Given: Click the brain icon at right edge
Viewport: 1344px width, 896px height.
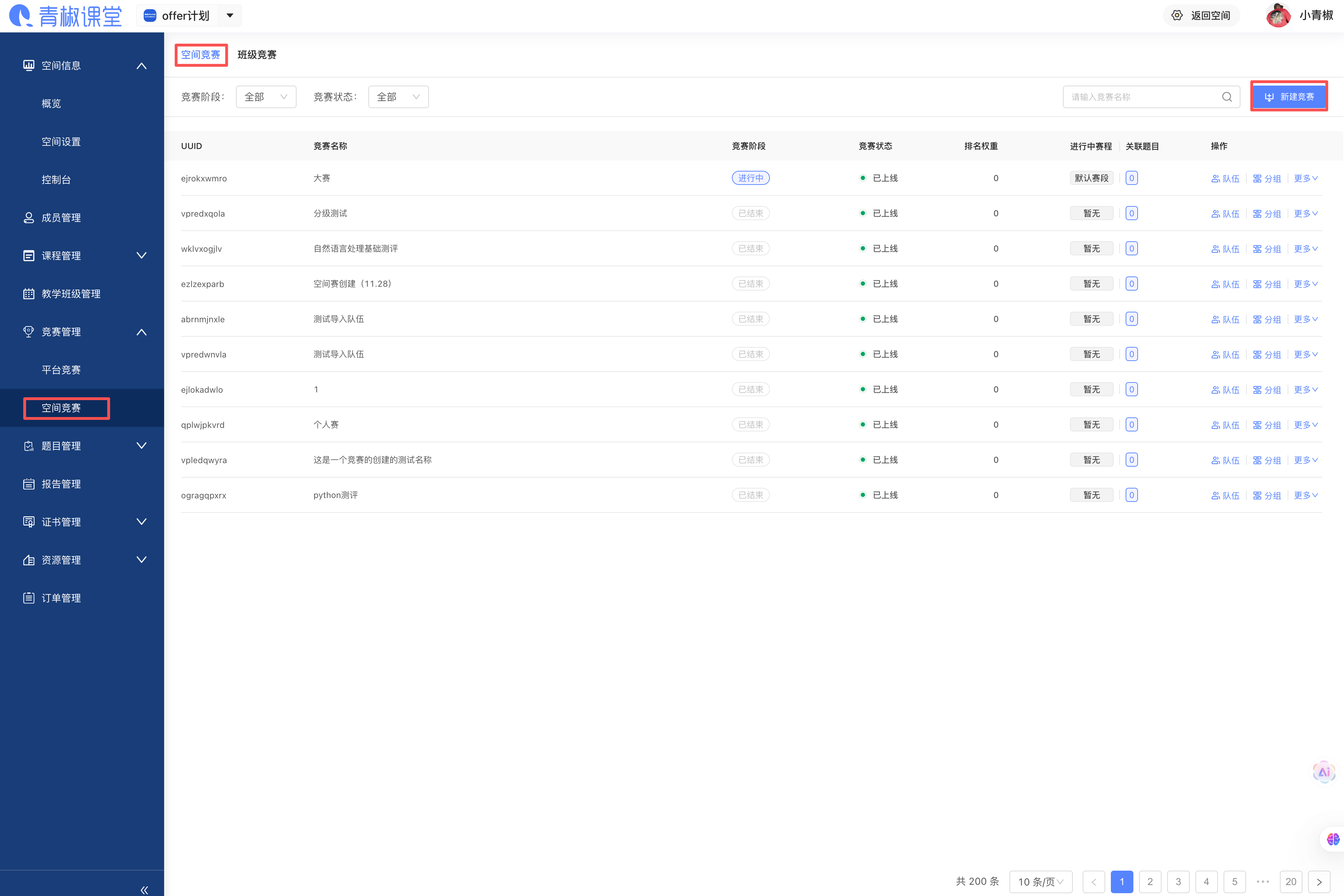Looking at the screenshot, I should pos(1333,839).
